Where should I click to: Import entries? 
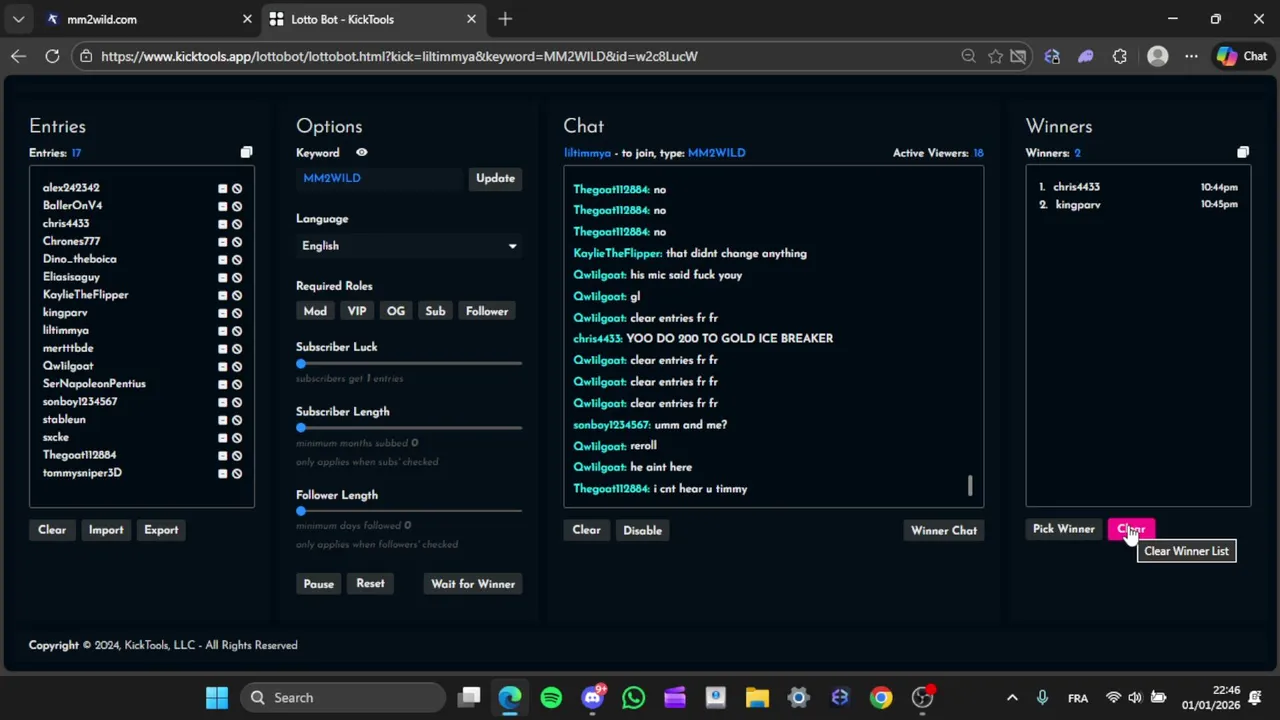[x=106, y=530]
